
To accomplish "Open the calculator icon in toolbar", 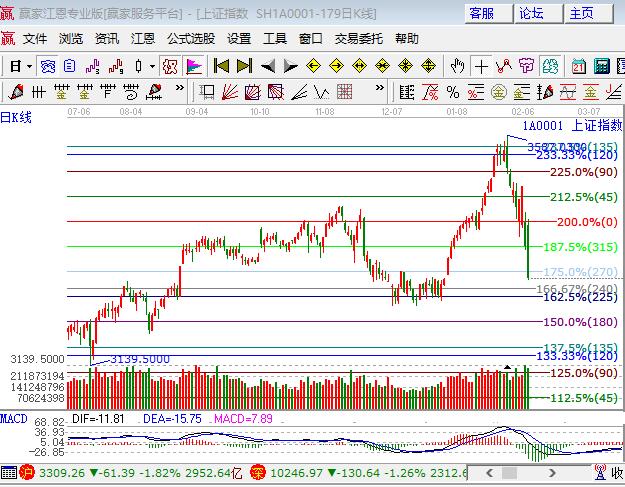I will tap(601, 66).
